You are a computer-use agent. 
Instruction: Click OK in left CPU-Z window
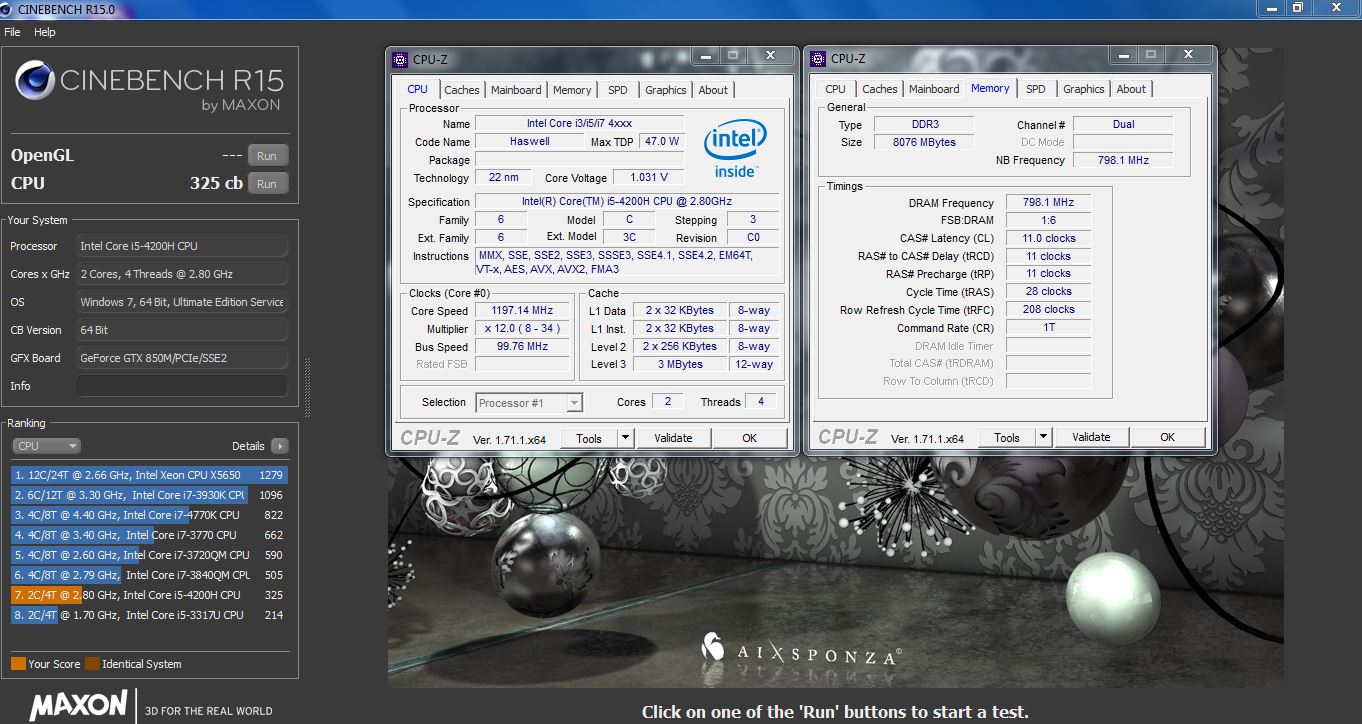(750, 438)
